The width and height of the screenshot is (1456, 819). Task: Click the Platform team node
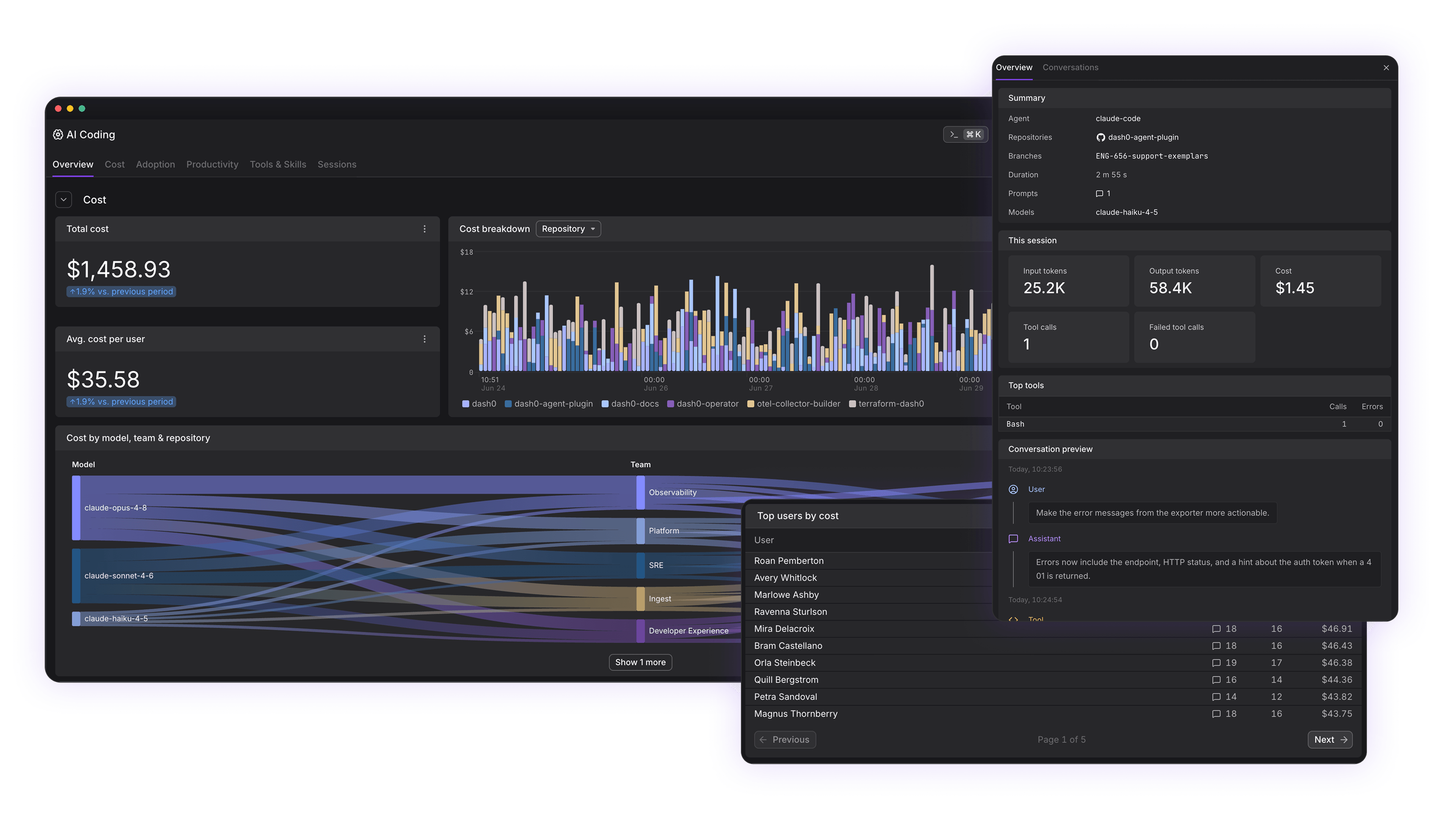(640, 531)
